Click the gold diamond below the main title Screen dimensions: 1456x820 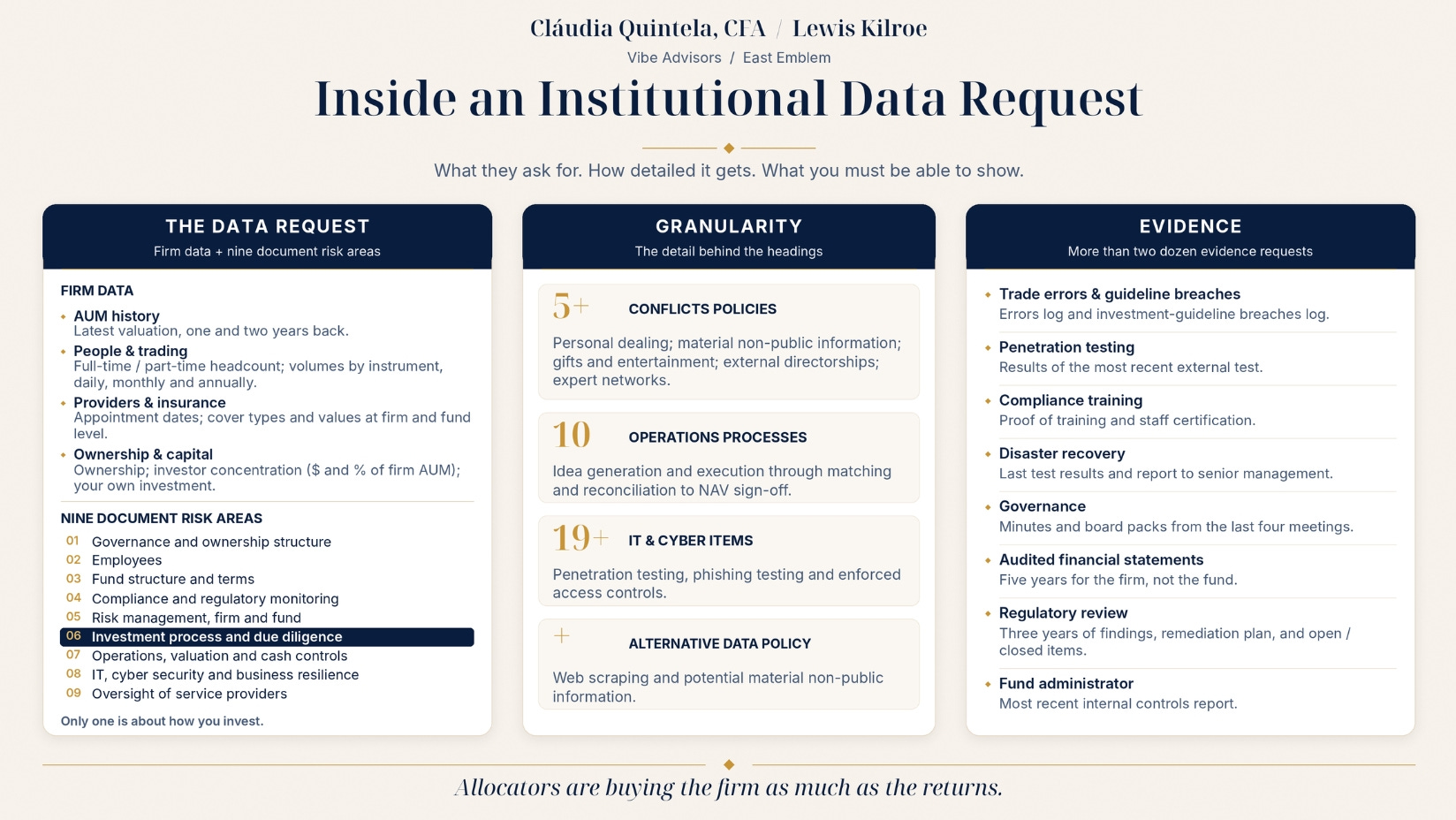click(x=729, y=148)
